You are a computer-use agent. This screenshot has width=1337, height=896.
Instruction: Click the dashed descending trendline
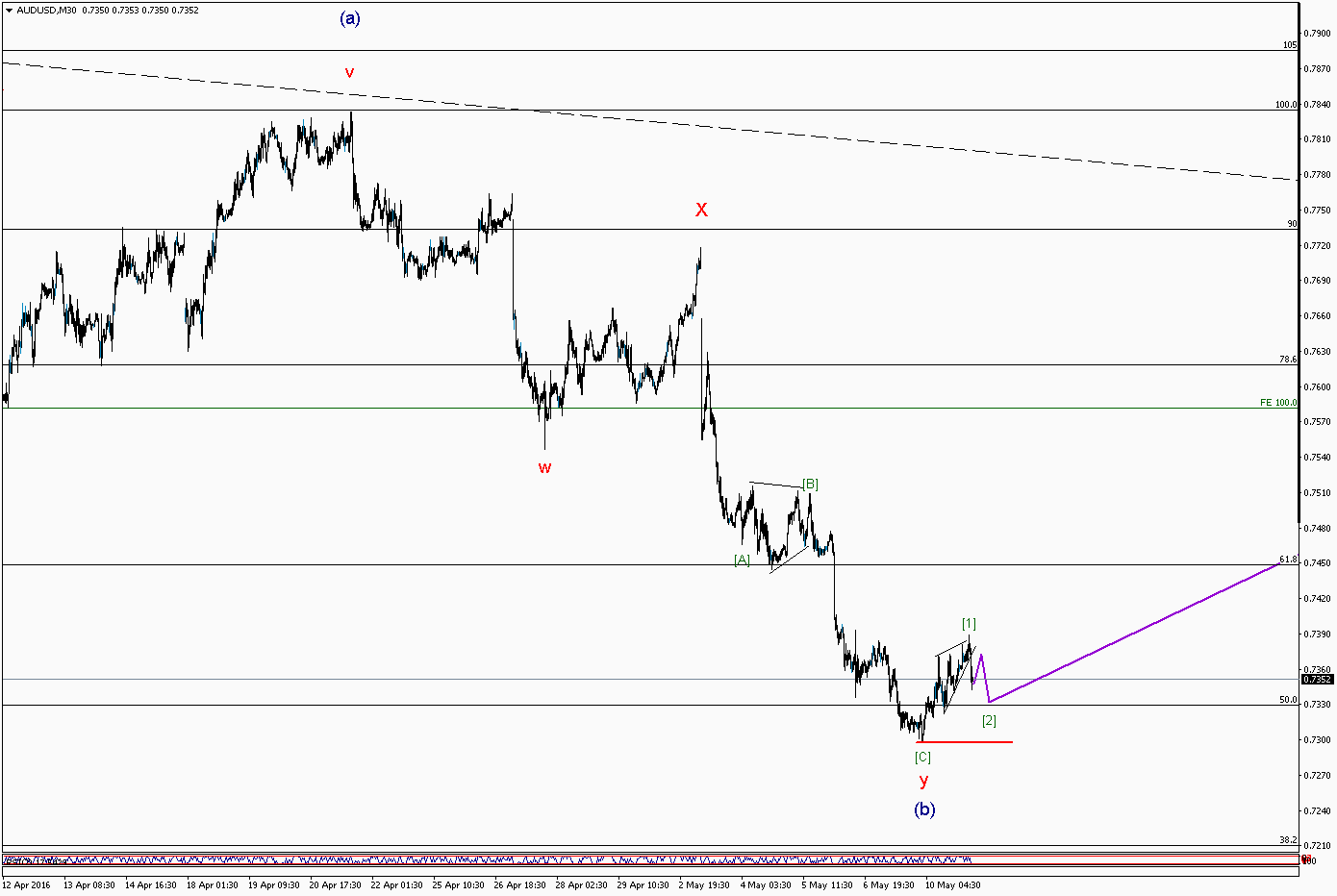[x=648, y=121]
